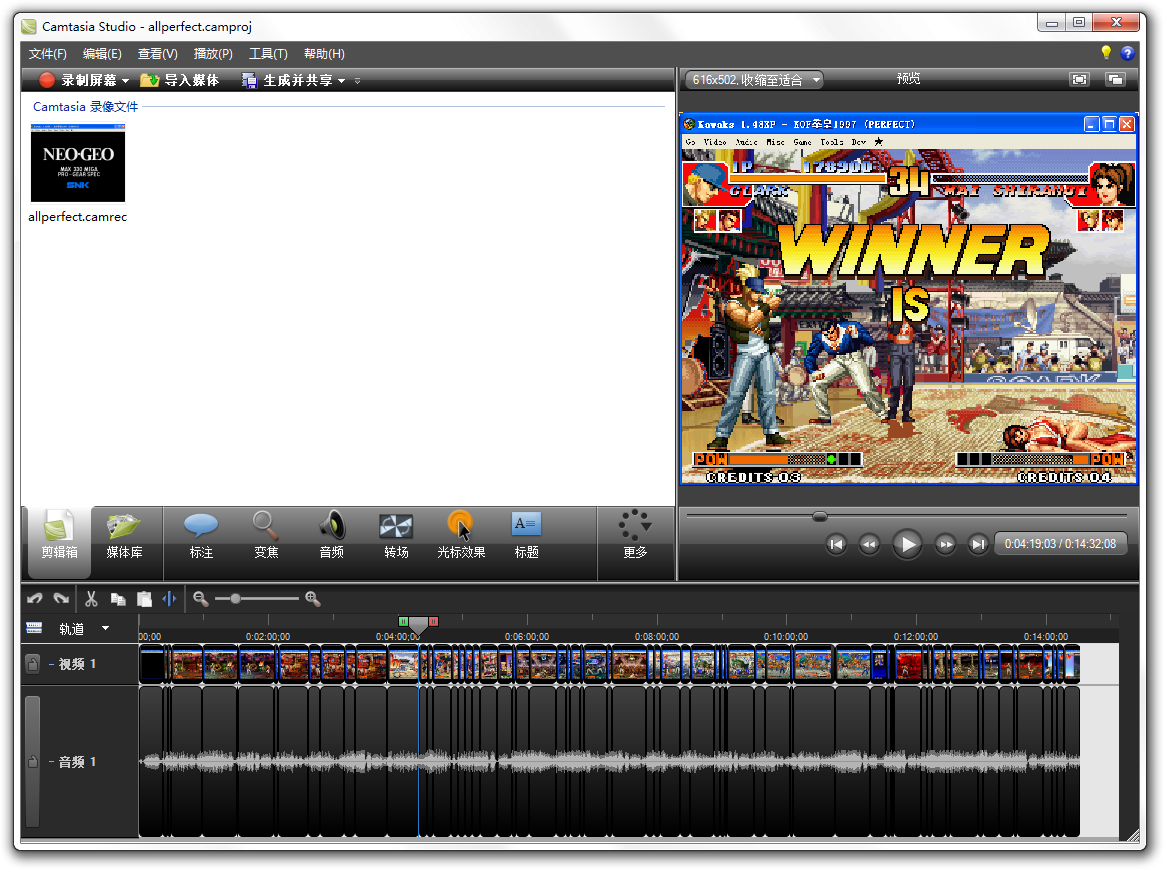Viewport: 1165px width, 870px height.
Task: Click the Camtasia 录像文件 group heading
Action: pos(85,107)
